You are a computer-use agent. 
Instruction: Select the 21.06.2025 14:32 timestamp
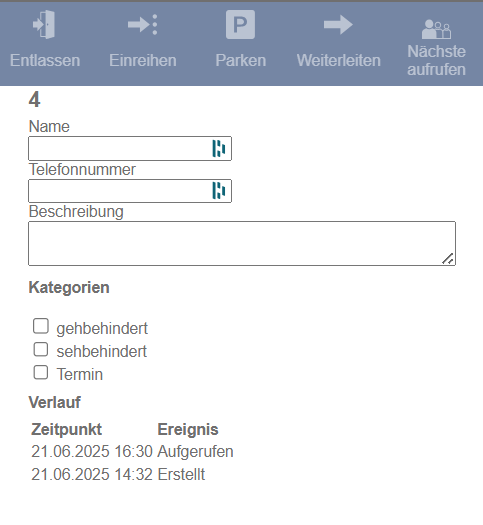pyautogui.click(x=92, y=474)
